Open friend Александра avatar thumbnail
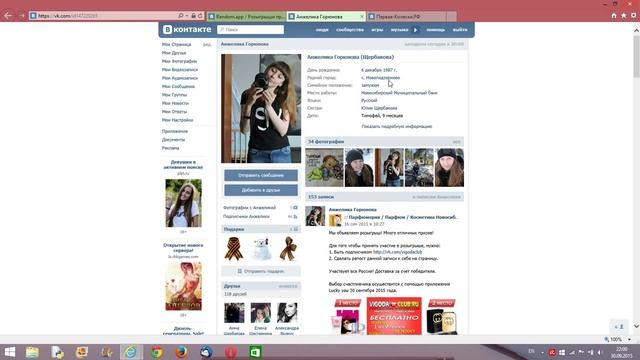The height and width of the screenshot is (360, 640). (x=287, y=313)
